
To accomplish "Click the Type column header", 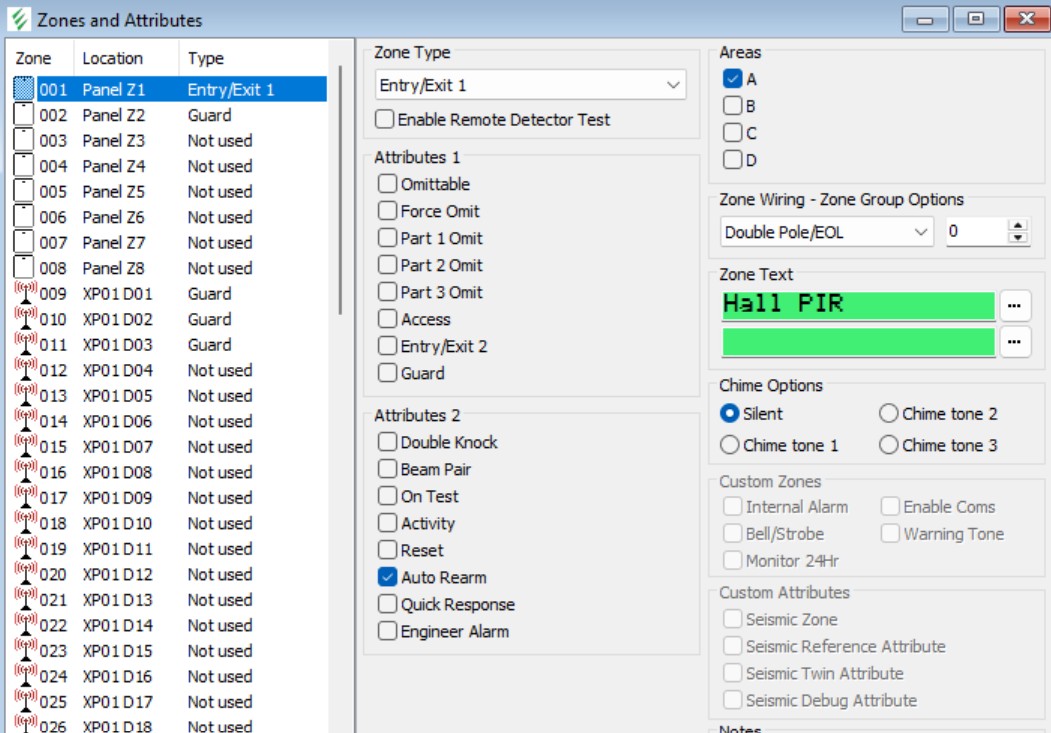I will click(x=206, y=58).
